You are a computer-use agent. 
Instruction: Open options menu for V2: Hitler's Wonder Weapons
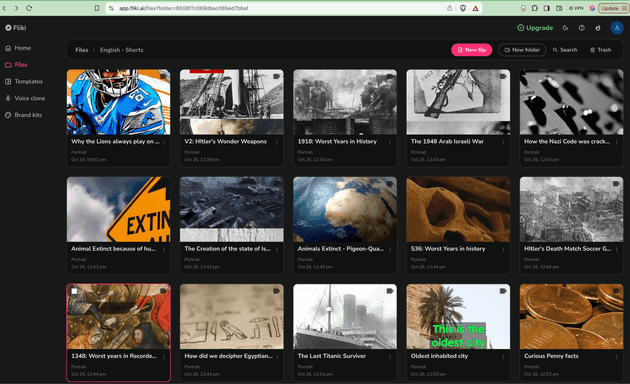(277, 142)
